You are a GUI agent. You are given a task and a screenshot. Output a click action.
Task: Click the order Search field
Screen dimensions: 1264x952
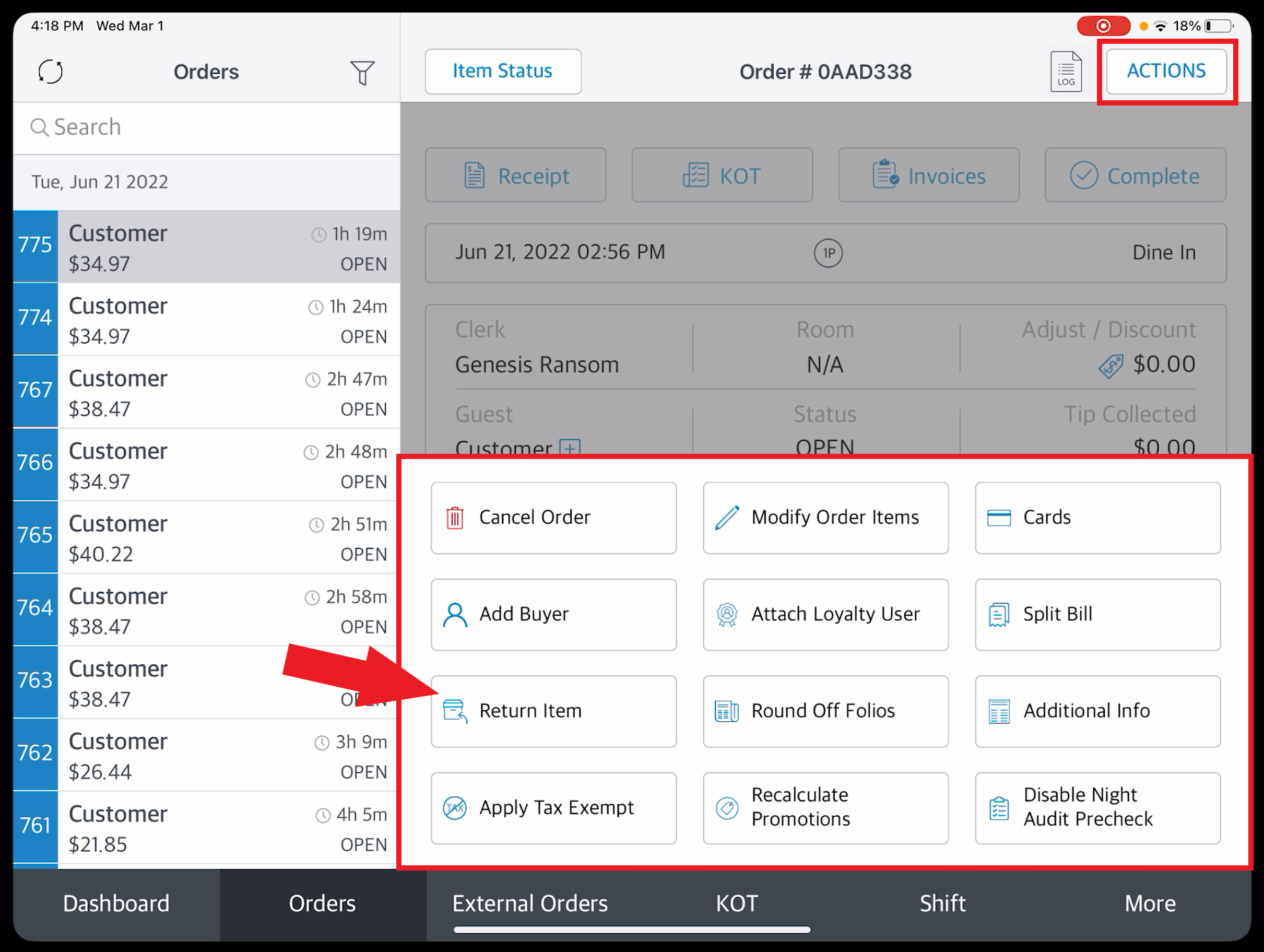[206, 127]
